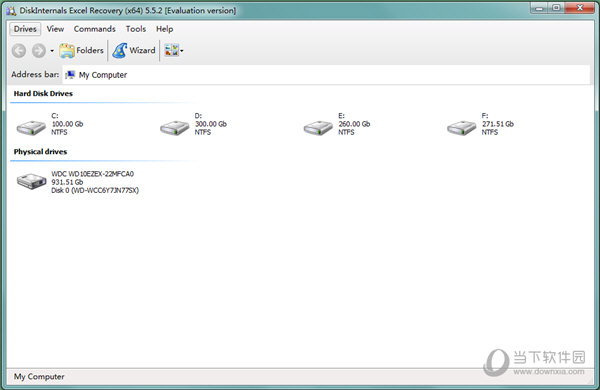600x390 pixels.
Task: Click the F: 271.51 Gb label
Action: [x=497, y=124]
